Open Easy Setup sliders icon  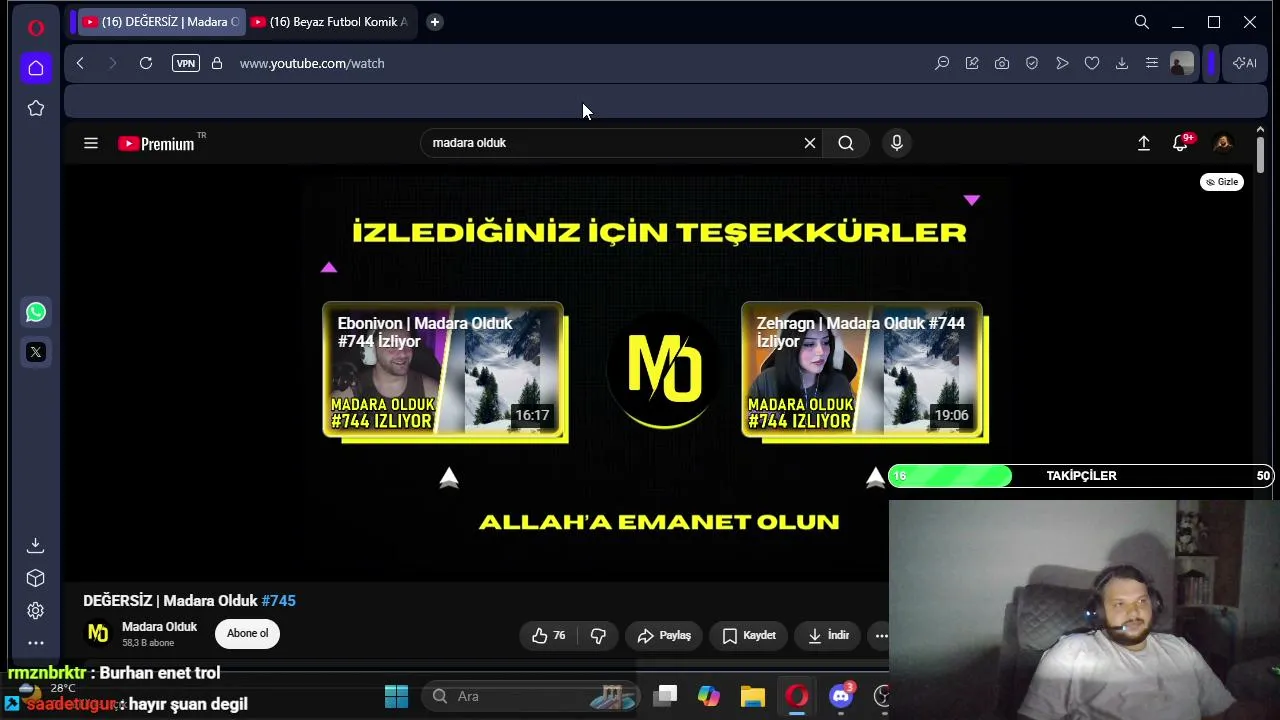[x=1152, y=63]
